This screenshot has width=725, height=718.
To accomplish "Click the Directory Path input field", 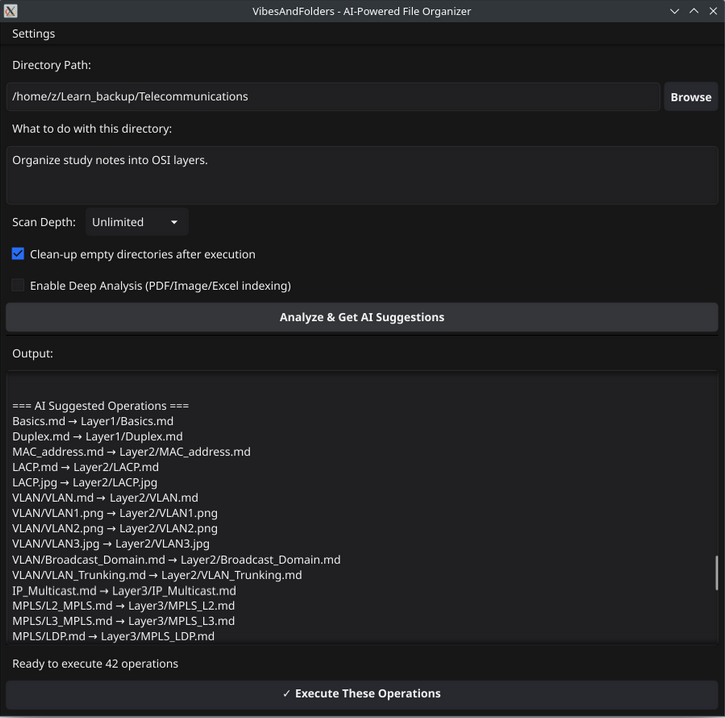I will [333, 97].
